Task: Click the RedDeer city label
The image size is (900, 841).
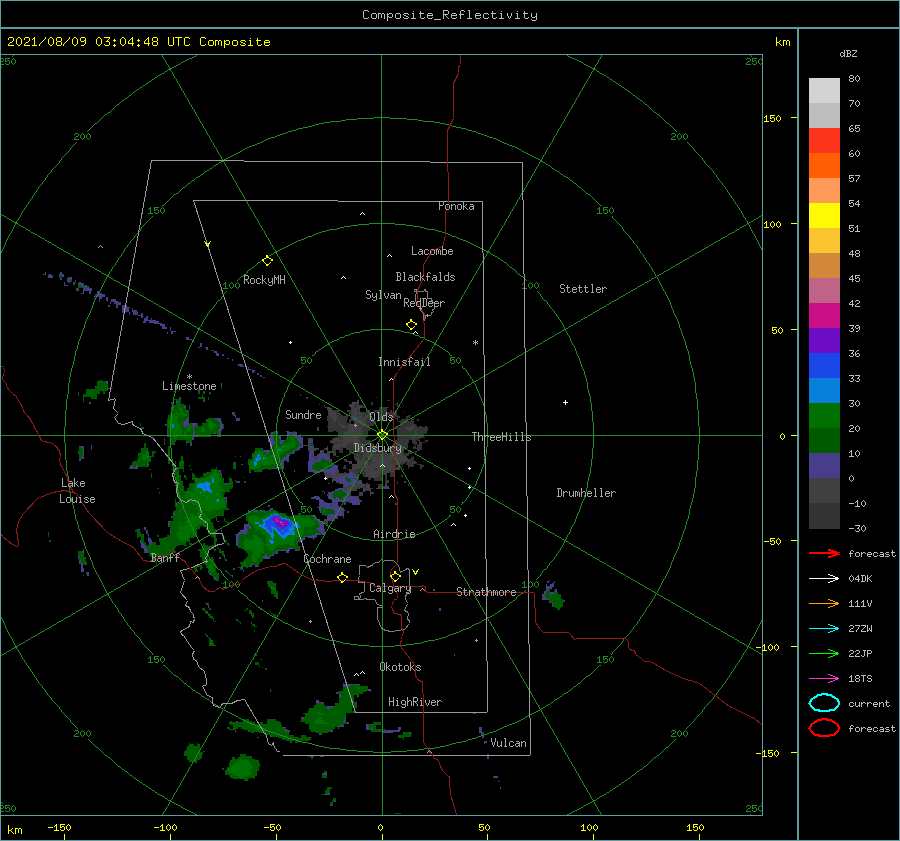Action: coord(424,303)
